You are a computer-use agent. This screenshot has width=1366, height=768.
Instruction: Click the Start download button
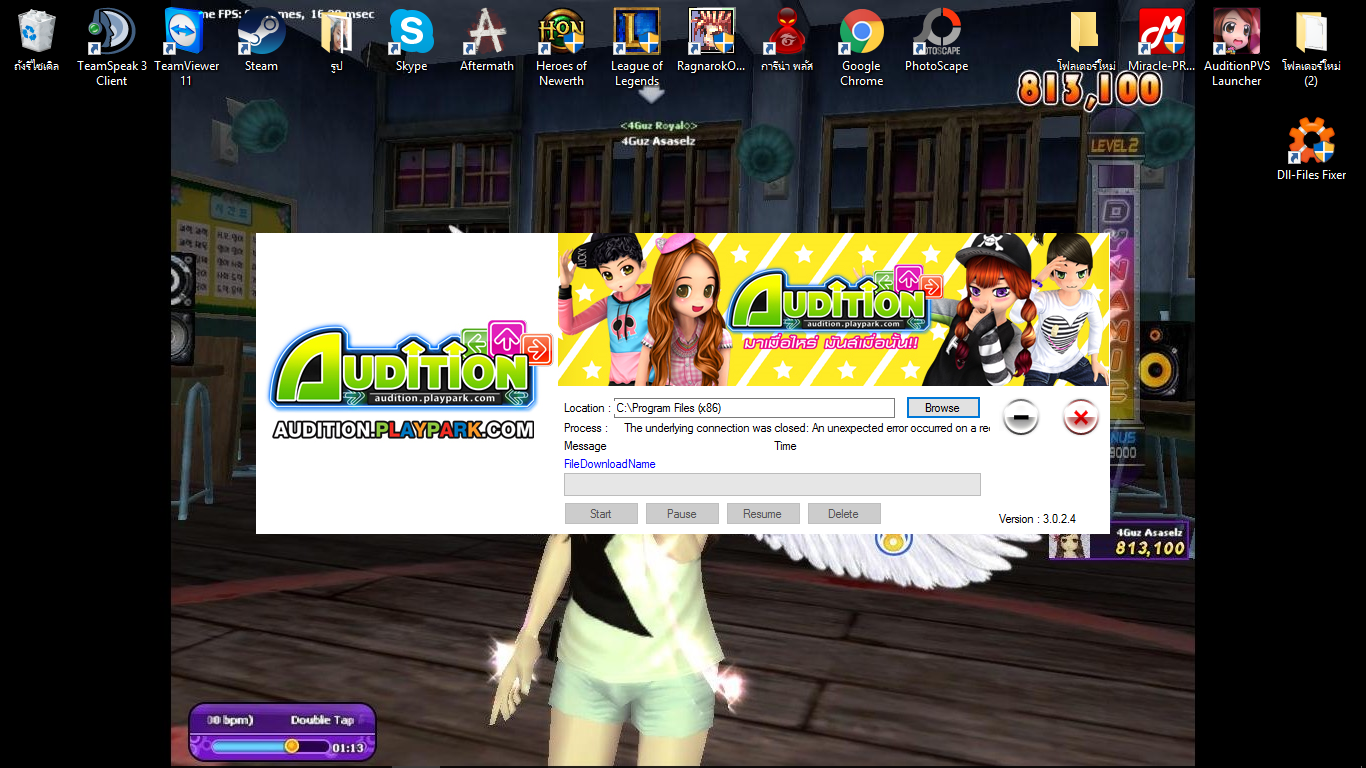[x=601, y=514]
